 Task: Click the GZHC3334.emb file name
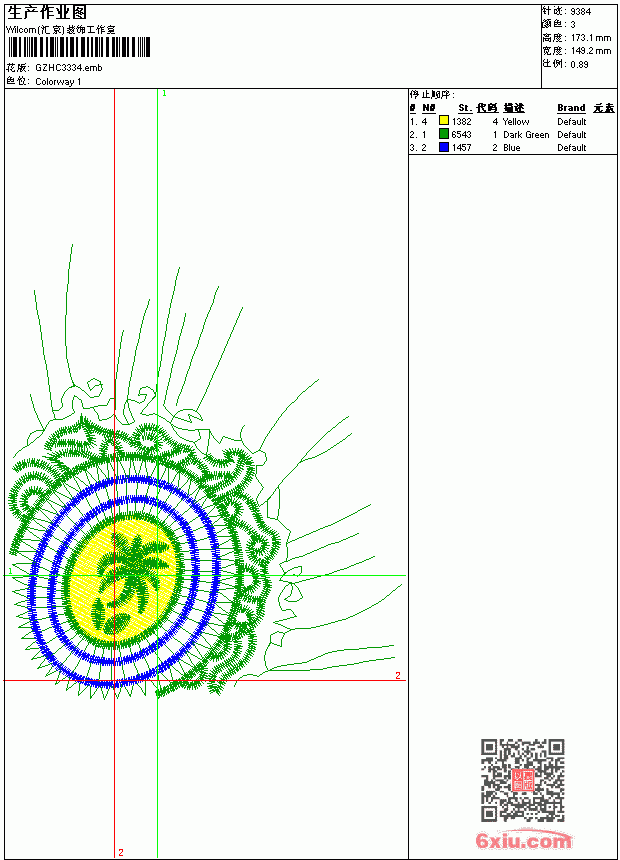coord(69,68)
